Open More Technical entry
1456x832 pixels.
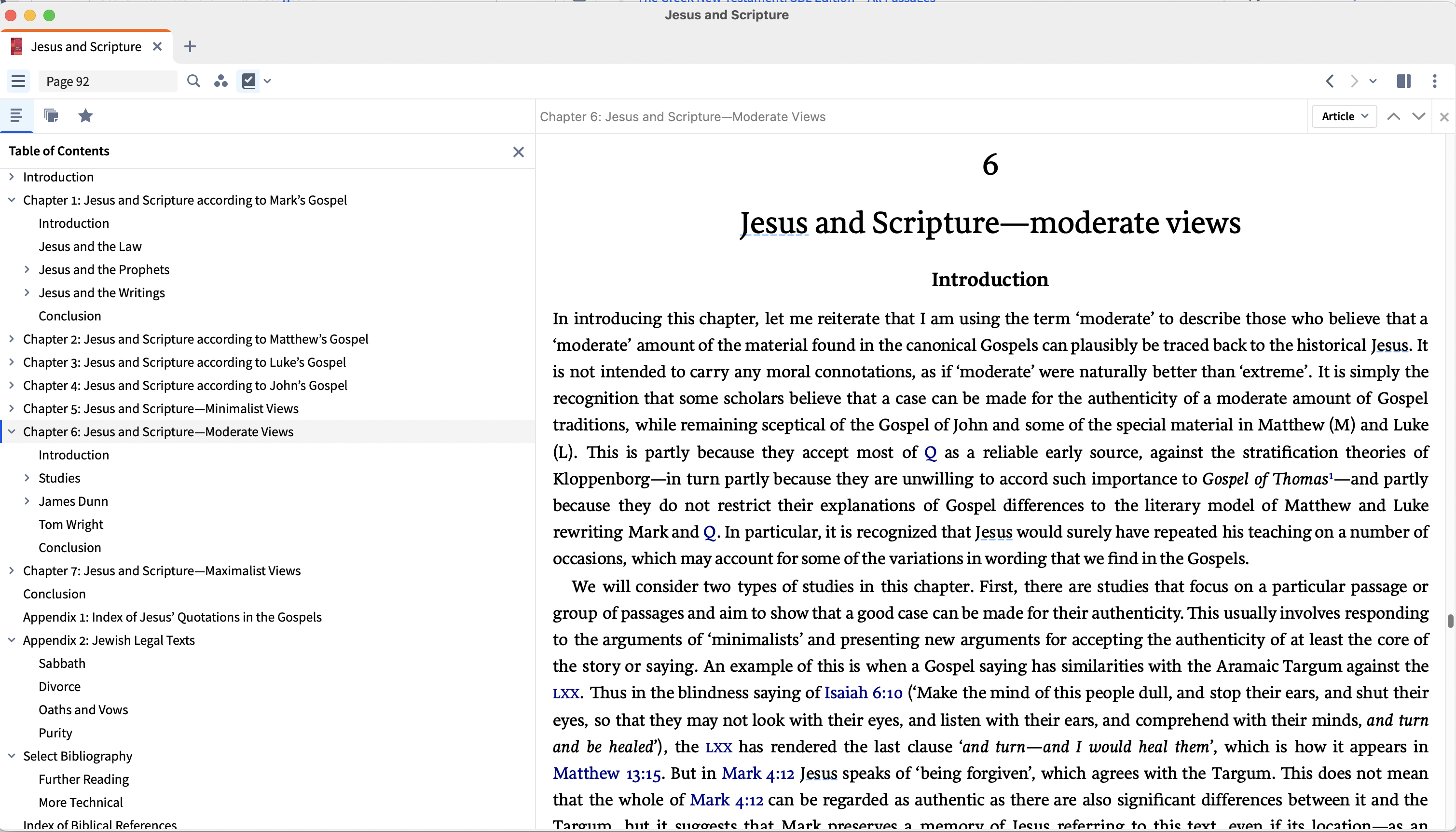pos(81,802)
